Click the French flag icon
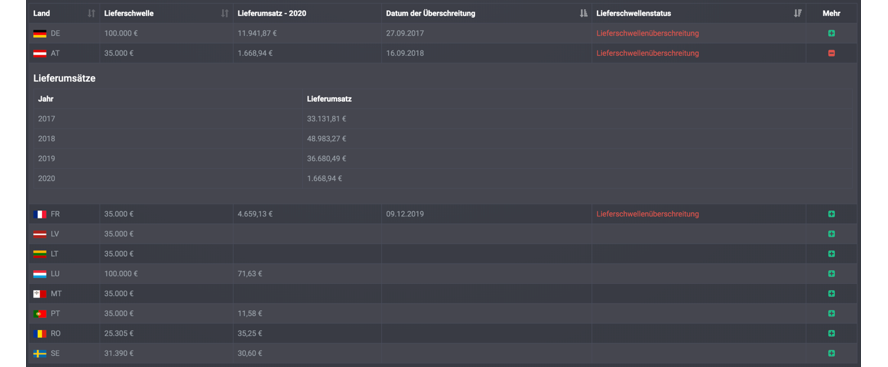 pyautogui.click(x=40, y=215)
